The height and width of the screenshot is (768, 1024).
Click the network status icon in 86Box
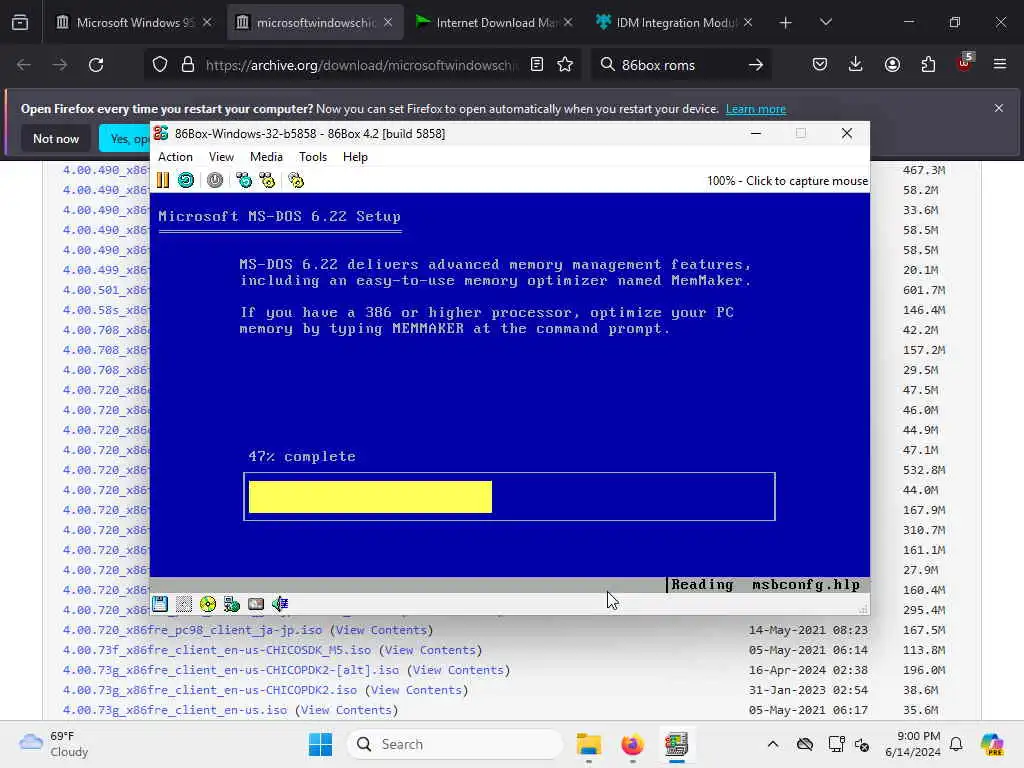coord(232,604)
